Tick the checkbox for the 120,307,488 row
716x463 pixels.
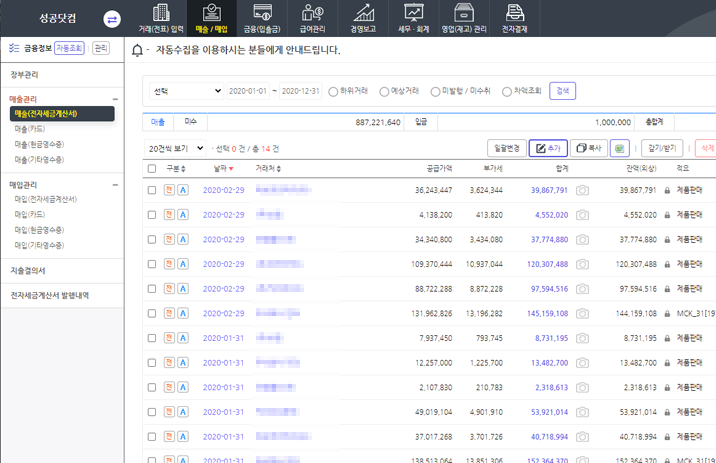coord(152,264)
